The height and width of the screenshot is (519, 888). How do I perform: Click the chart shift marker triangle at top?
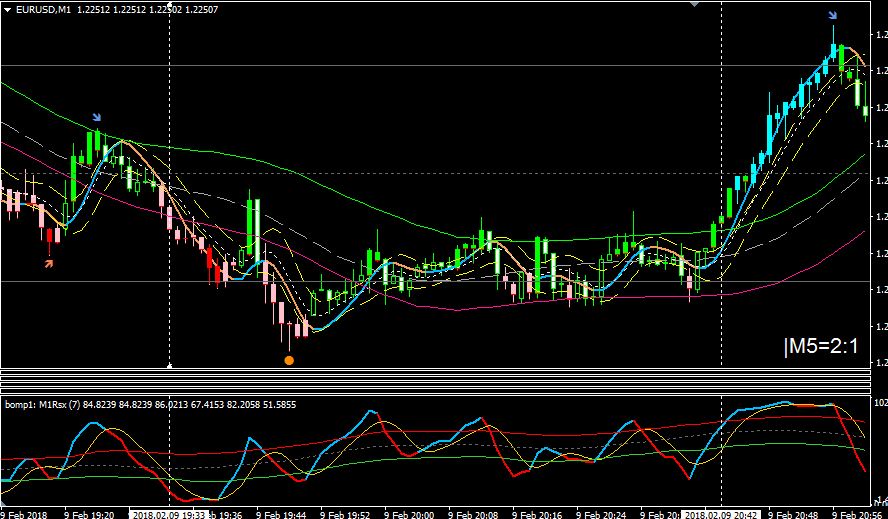pyautogui.click(x=695, y=3)
